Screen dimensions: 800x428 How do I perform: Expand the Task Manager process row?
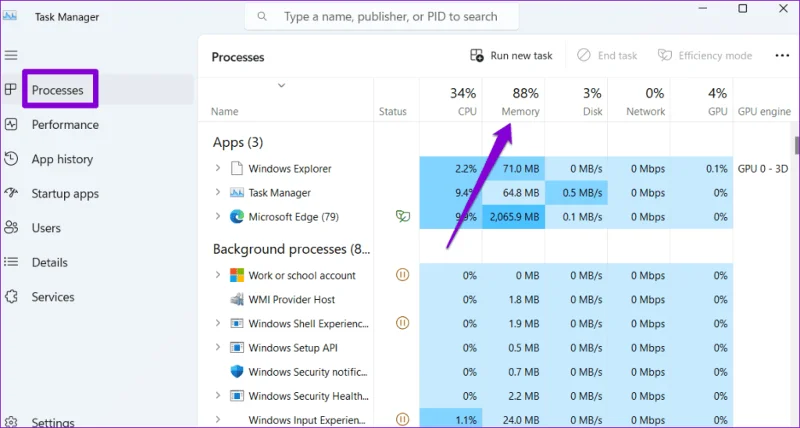tap(218, 192)
